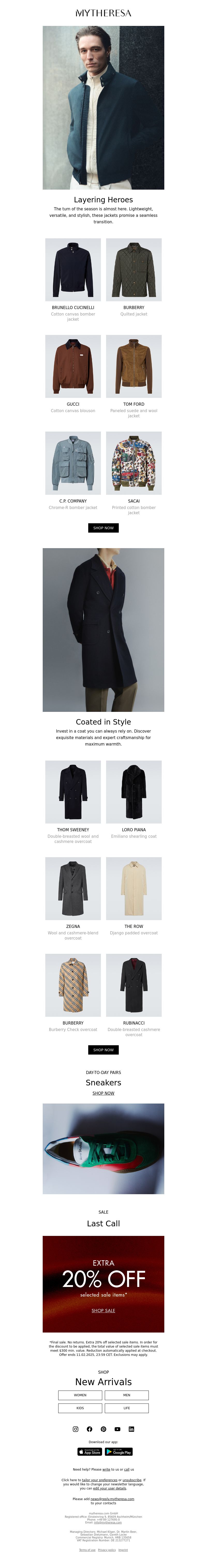Click the Privacy policy footer link
Viewport: 207px width, 1568px height.
(x=107, y=1550)
